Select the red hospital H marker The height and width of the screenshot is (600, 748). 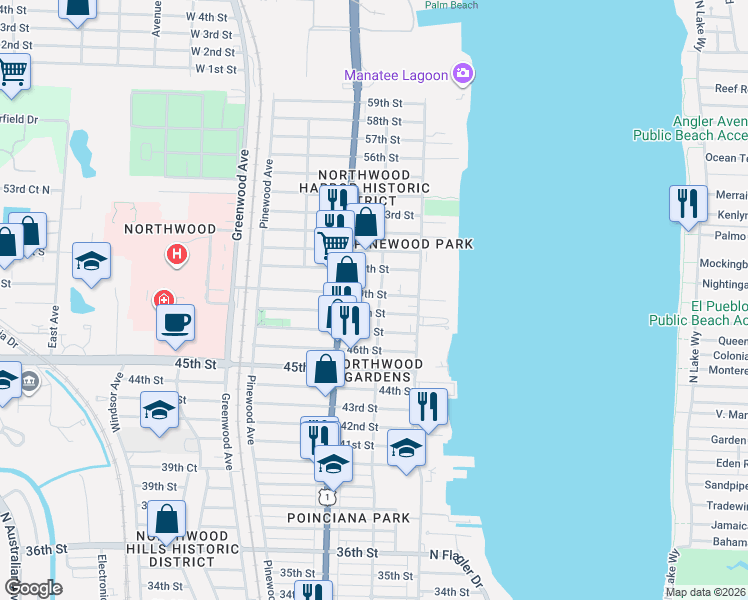(x=177, y=254)
